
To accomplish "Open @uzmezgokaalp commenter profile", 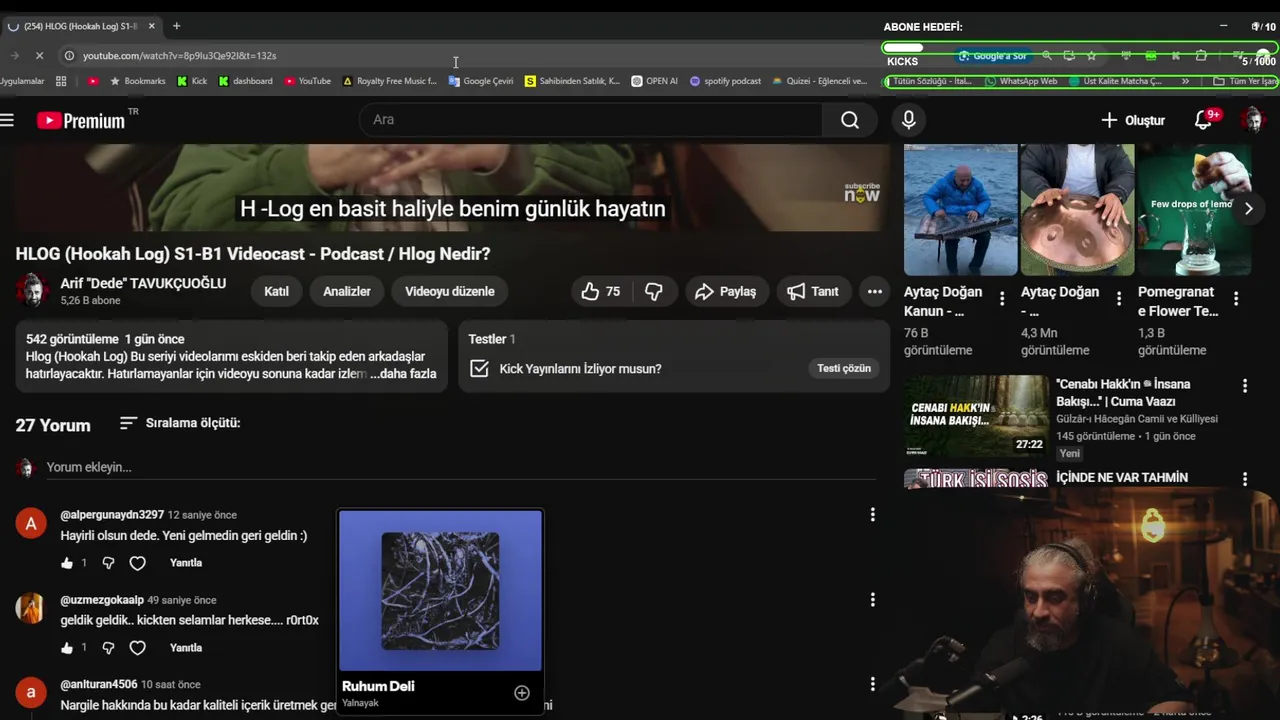I will pos(102,600).
